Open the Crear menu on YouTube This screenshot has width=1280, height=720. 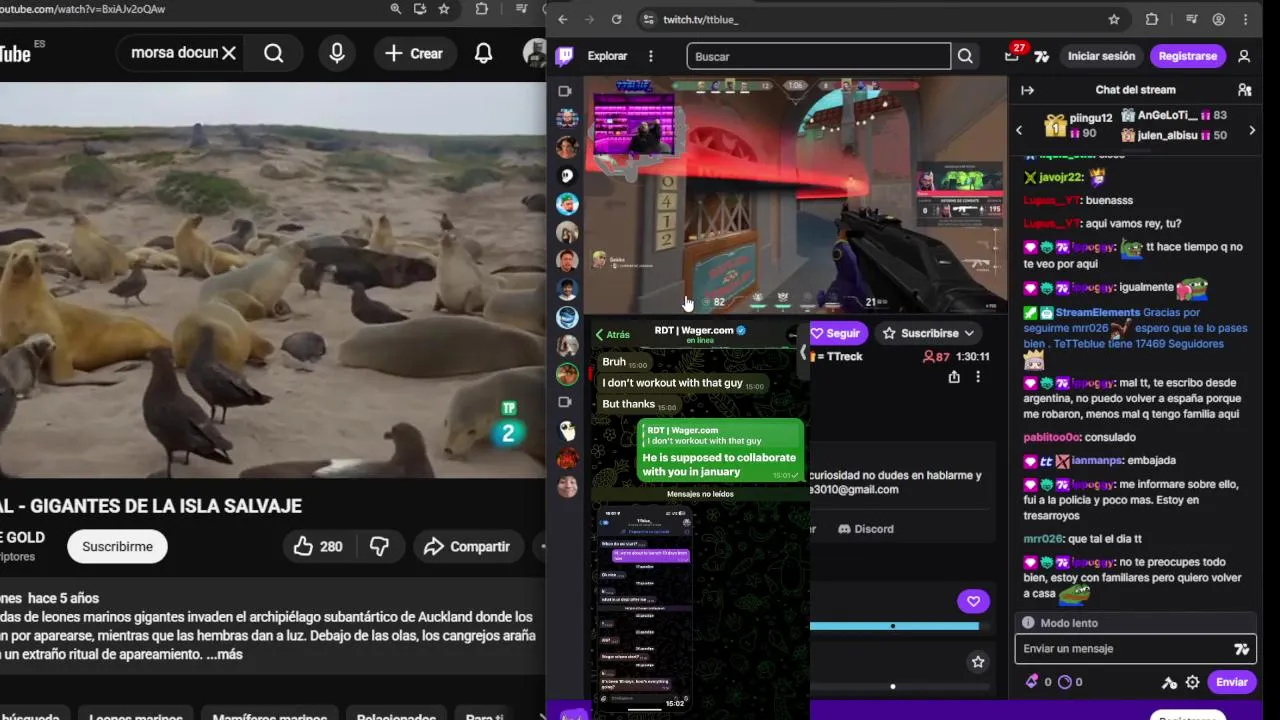[414, 53]
